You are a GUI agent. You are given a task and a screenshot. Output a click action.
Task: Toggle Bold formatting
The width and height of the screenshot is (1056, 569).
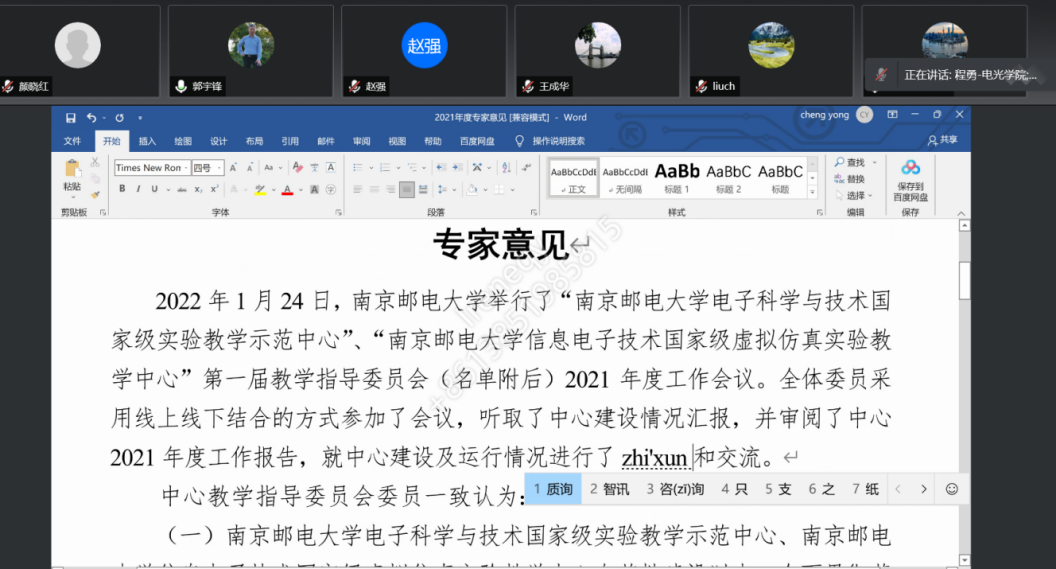pos(122,189)
